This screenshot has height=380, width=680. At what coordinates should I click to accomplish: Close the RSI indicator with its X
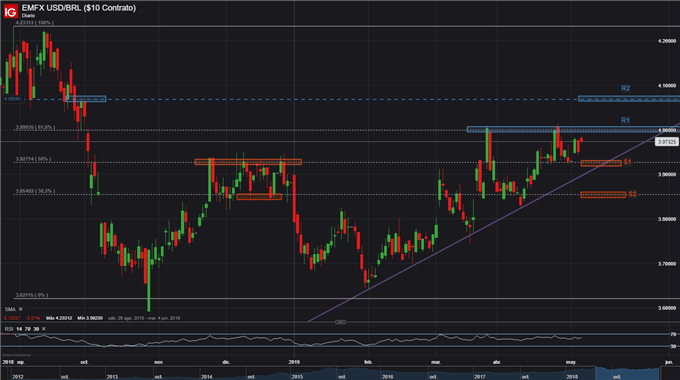(x=43, y=329)
